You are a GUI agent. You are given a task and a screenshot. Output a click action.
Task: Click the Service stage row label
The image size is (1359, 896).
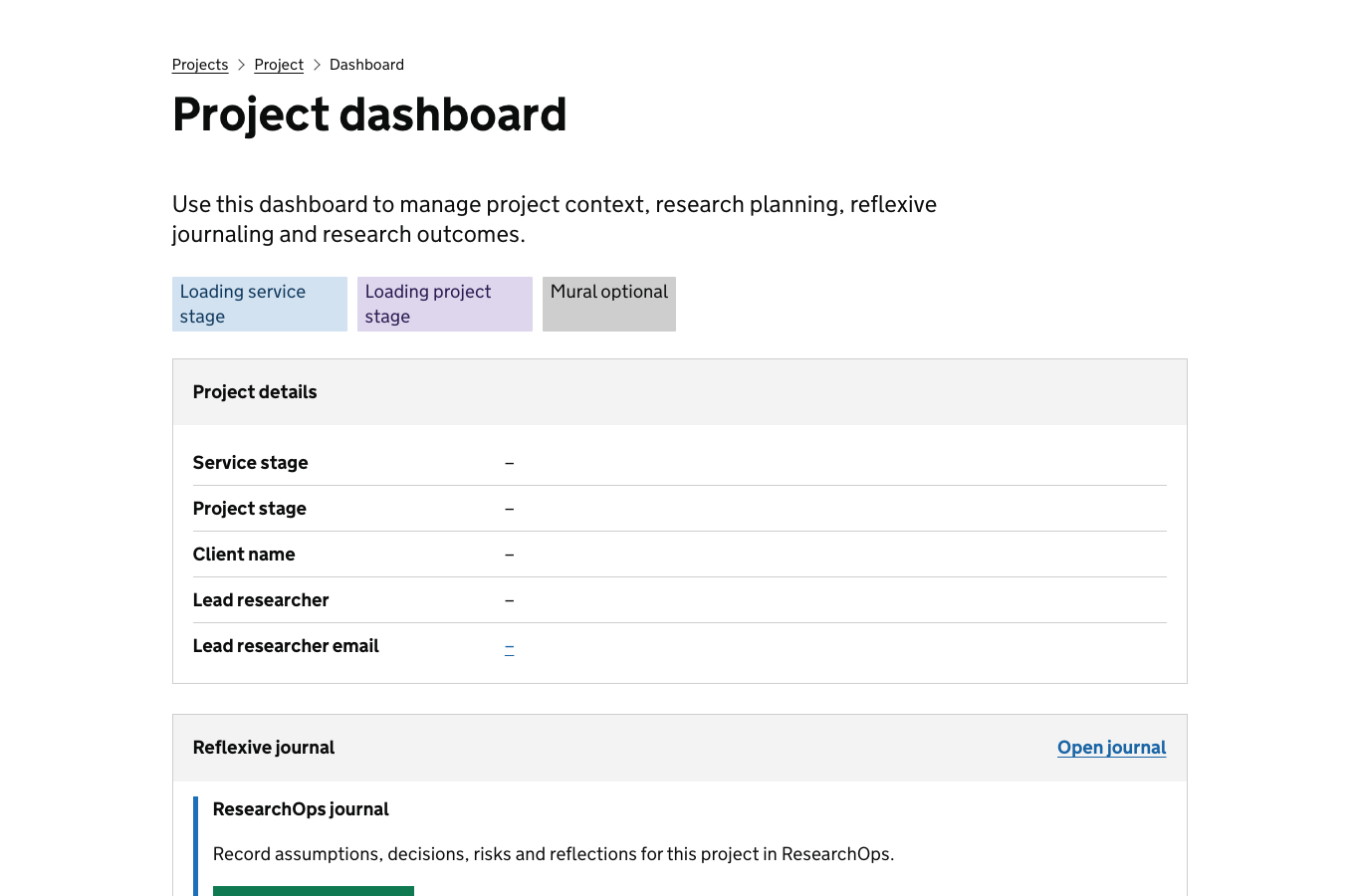(x=251, y=463)
